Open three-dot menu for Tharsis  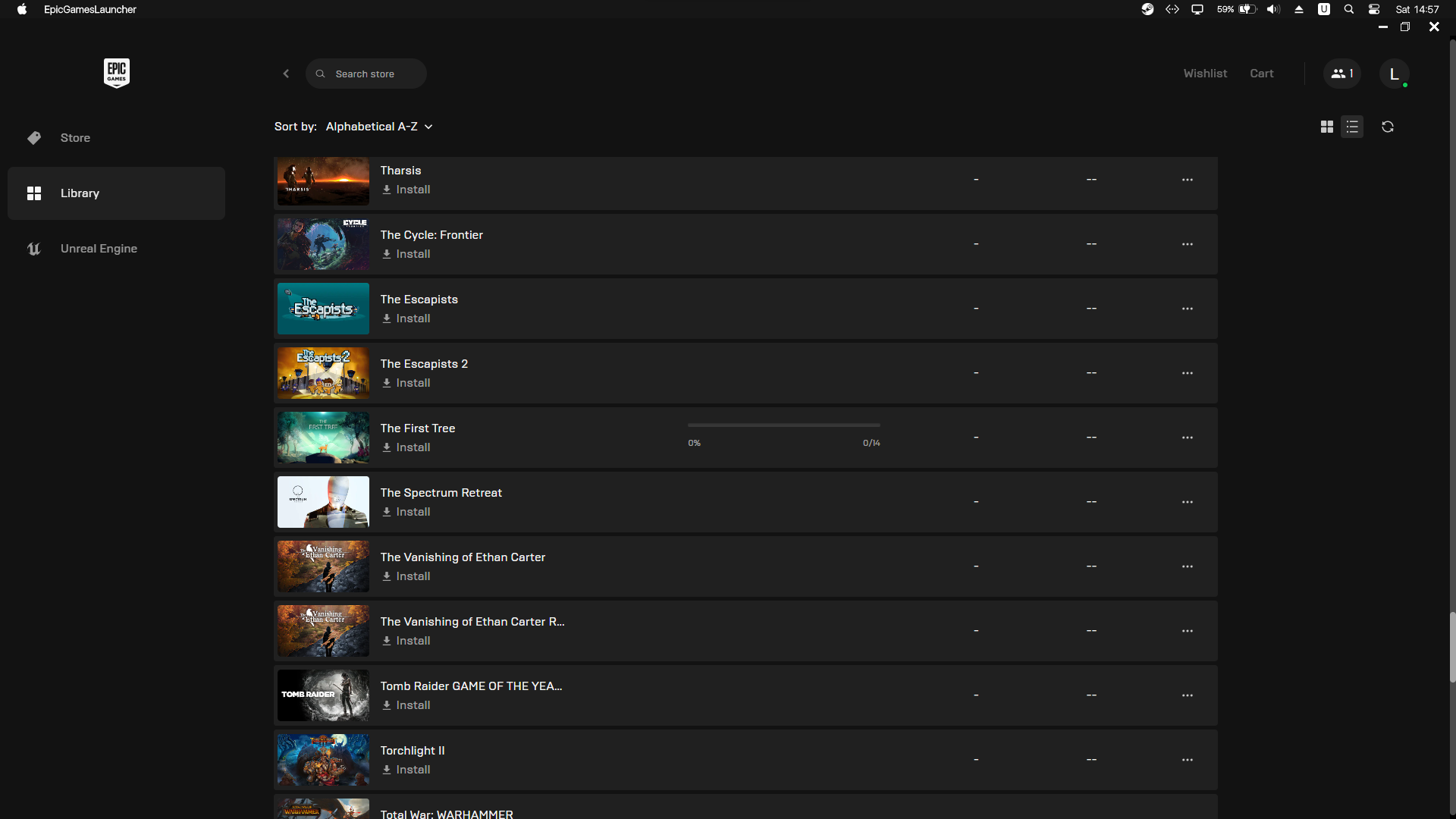(x=1187, y=180)
